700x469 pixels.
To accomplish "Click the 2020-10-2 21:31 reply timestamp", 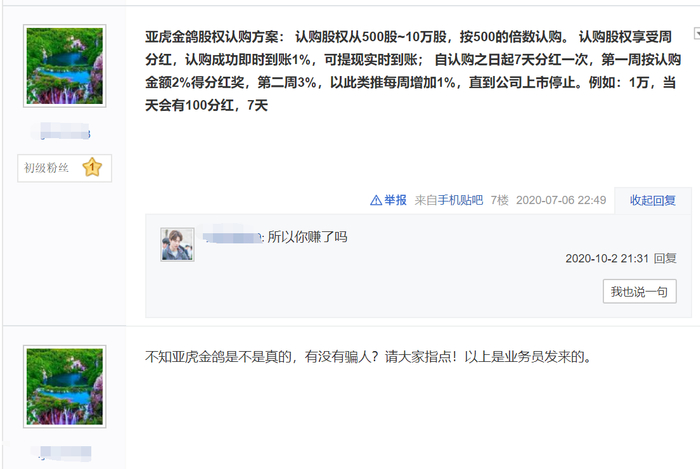I will (x=607, y=258).
